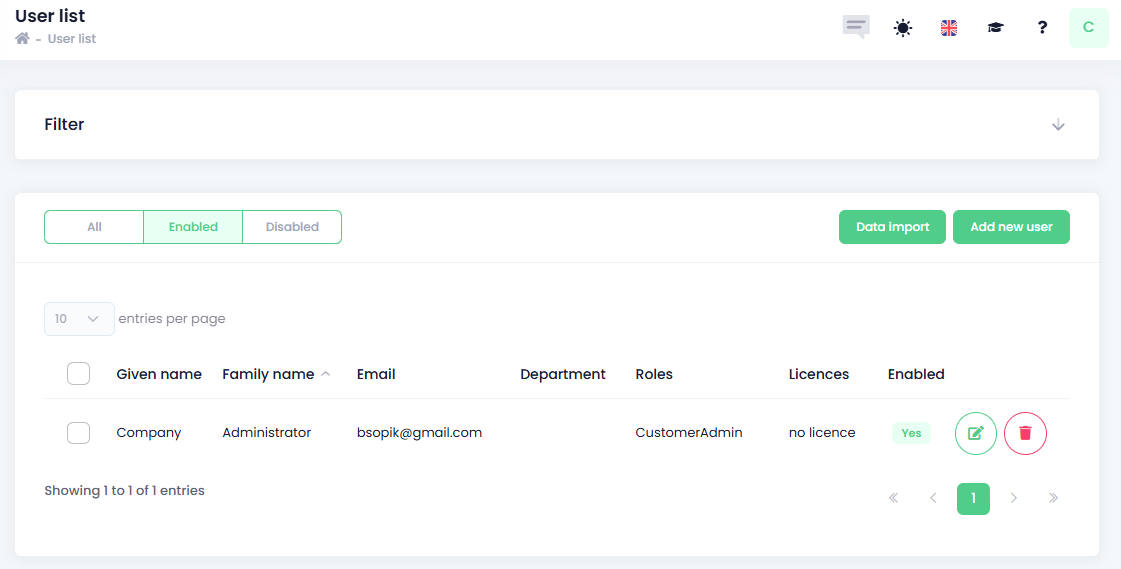Viewport: 1121px width, 569px height.
Task: Check the Company Administrator row checkbox
Action: coord(78,433)
